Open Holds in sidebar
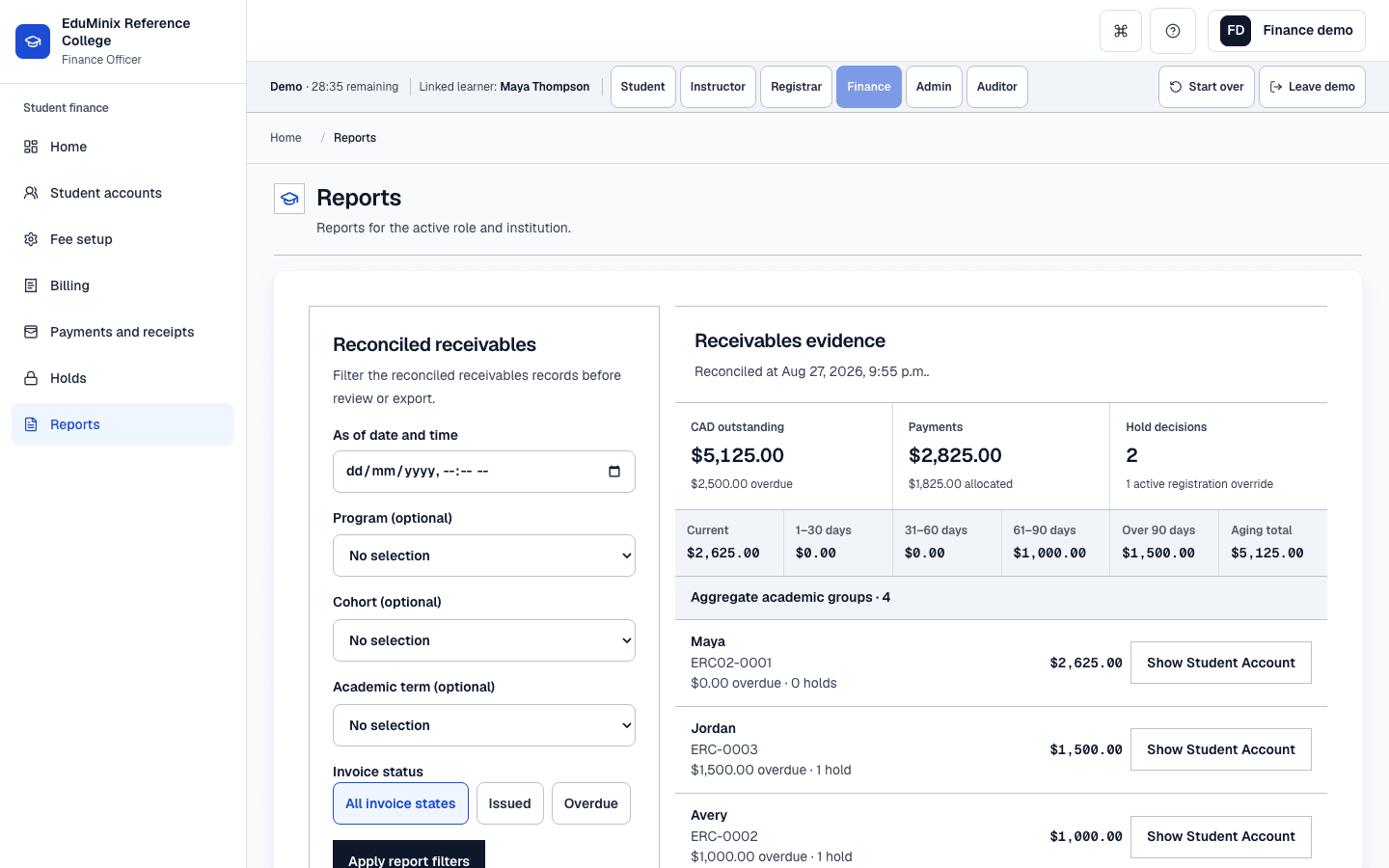1389x868 pixels. pyautogui.click(x=123, y=378)
